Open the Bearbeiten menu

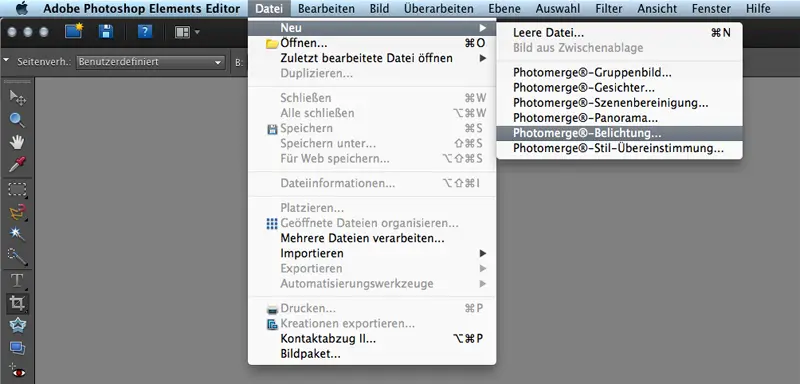[327, 9]
